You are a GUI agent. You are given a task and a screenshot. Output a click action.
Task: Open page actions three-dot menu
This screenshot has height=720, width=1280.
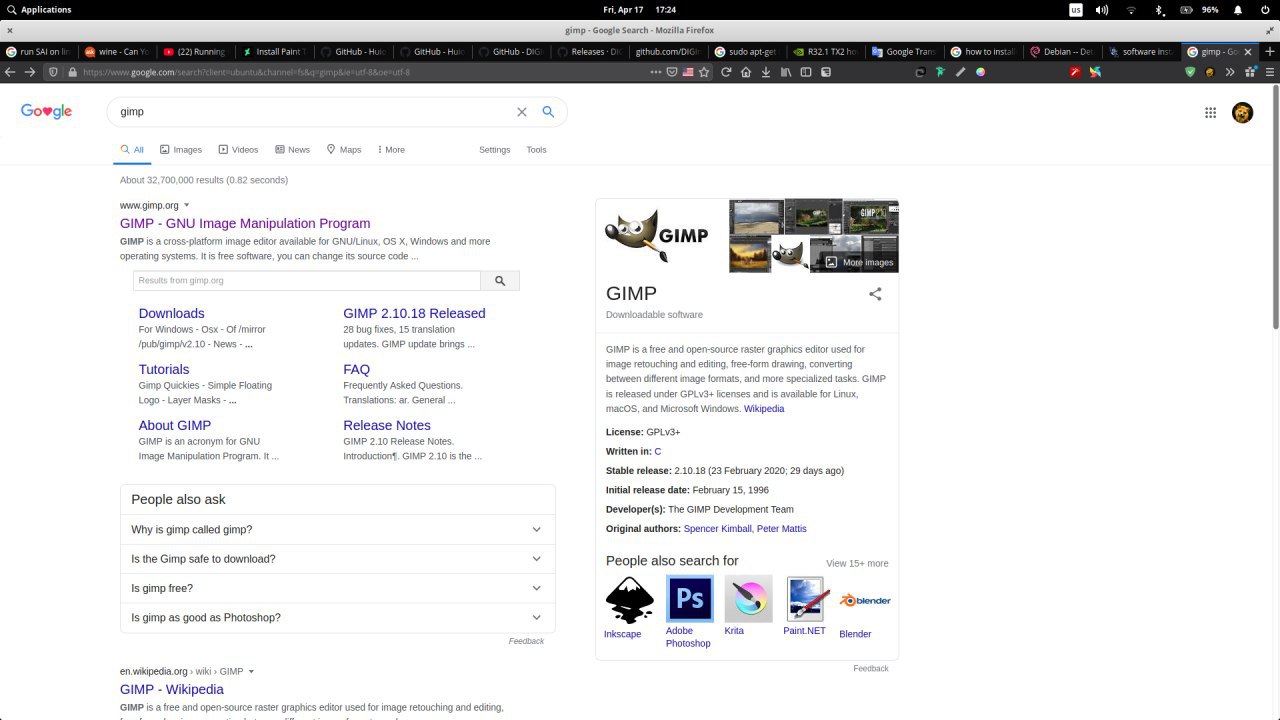[656, 72]
